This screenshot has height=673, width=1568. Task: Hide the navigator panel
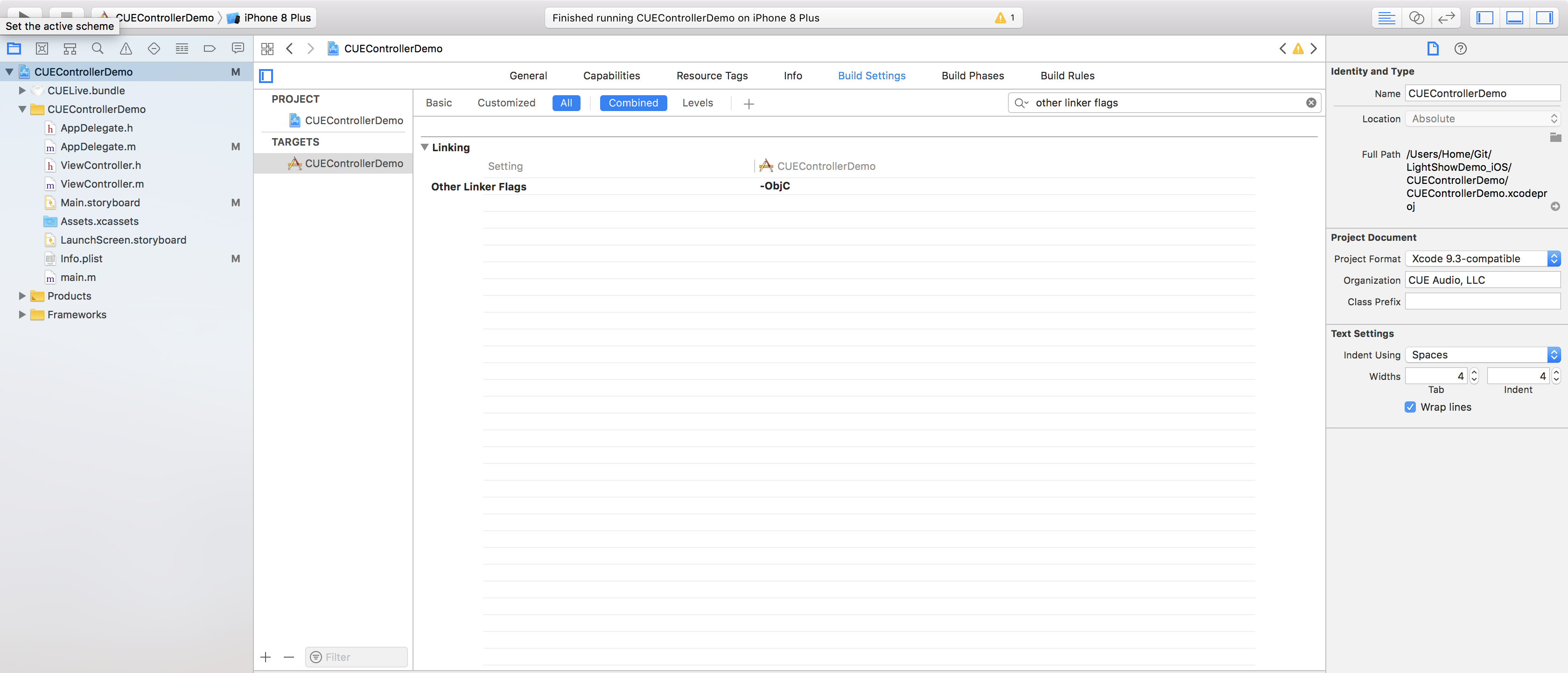pos(1484,18)
